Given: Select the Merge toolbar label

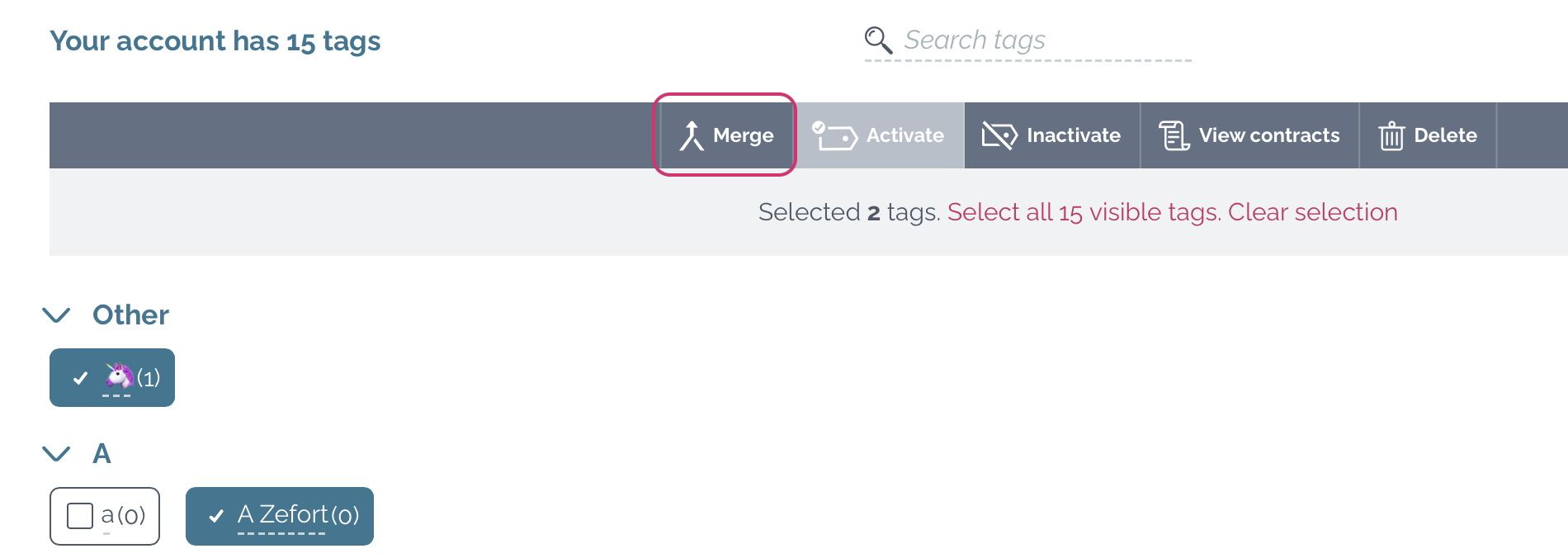Looking at the screenshot, I should 744,135.
